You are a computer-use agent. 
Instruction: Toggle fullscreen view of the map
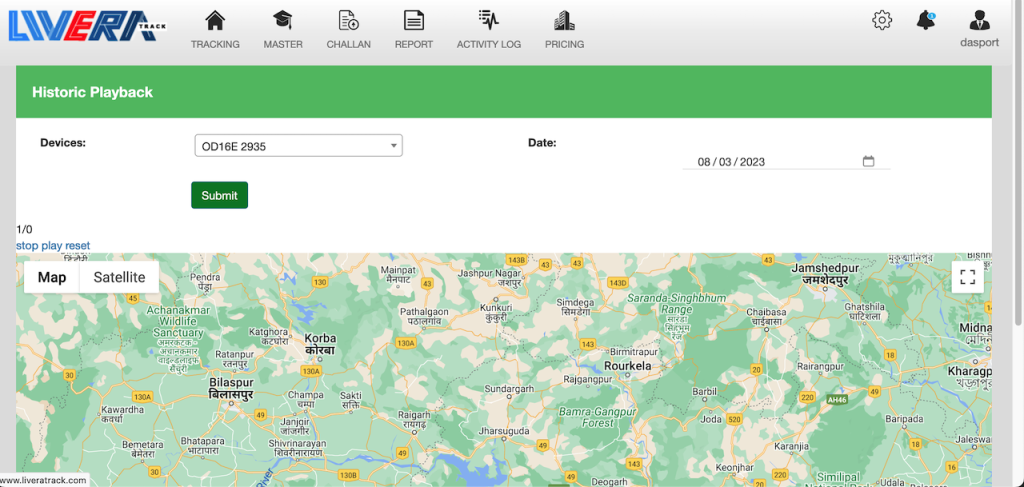967,277
